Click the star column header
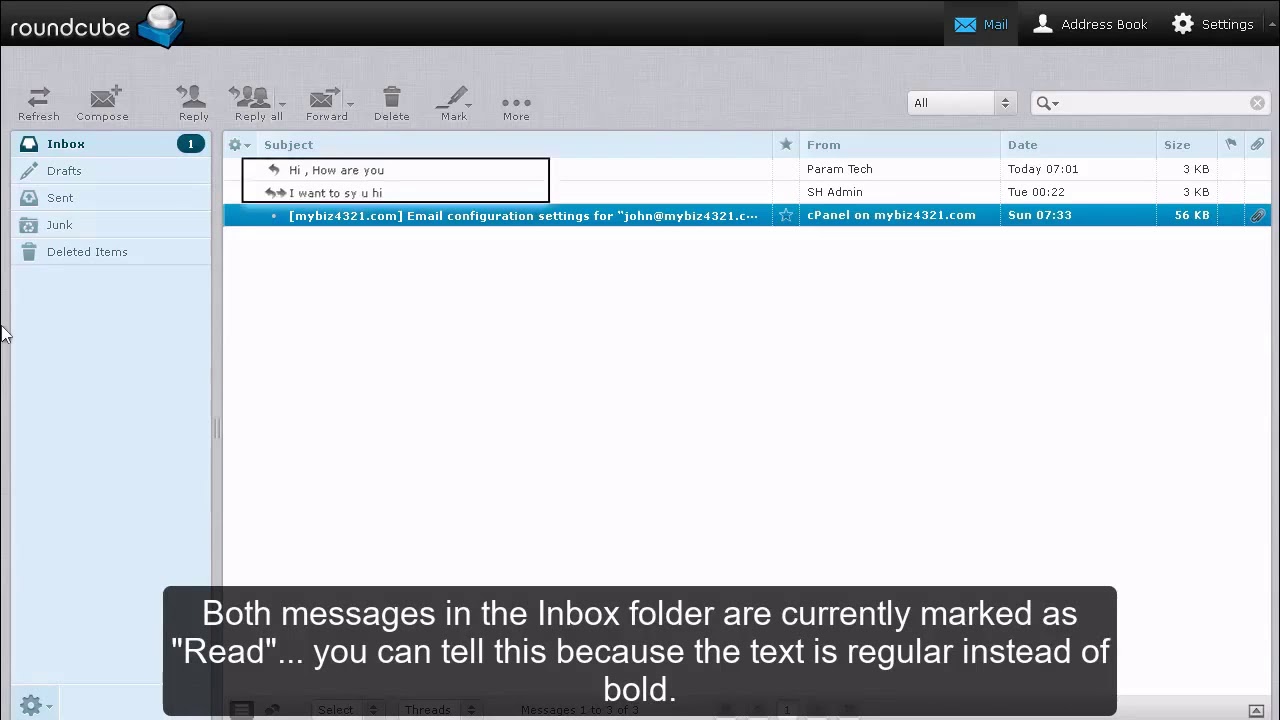This screenshot has height=720, width=1280. pyautogui.click(x=786, y=145)
